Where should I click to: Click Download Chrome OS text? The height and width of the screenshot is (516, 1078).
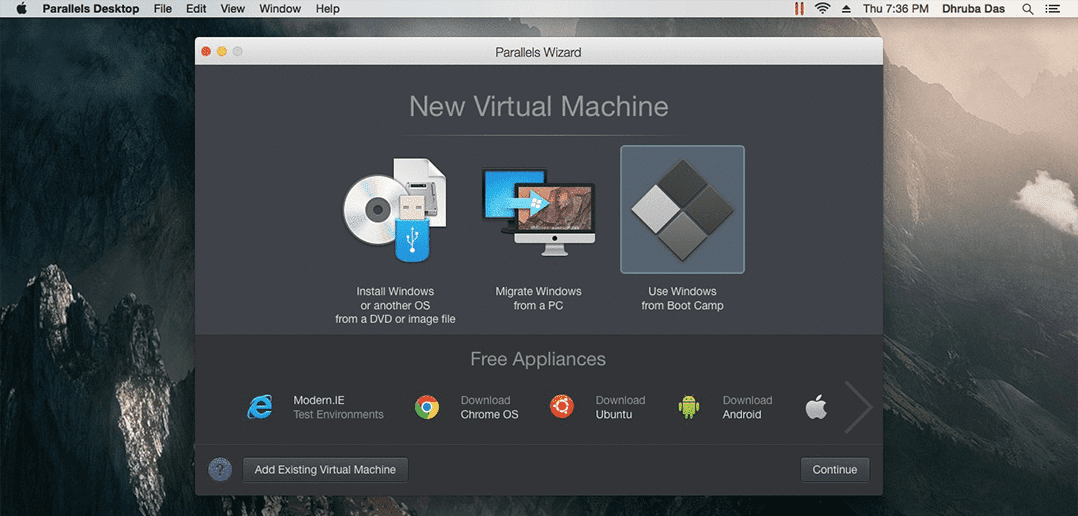(x=490, y=407)
